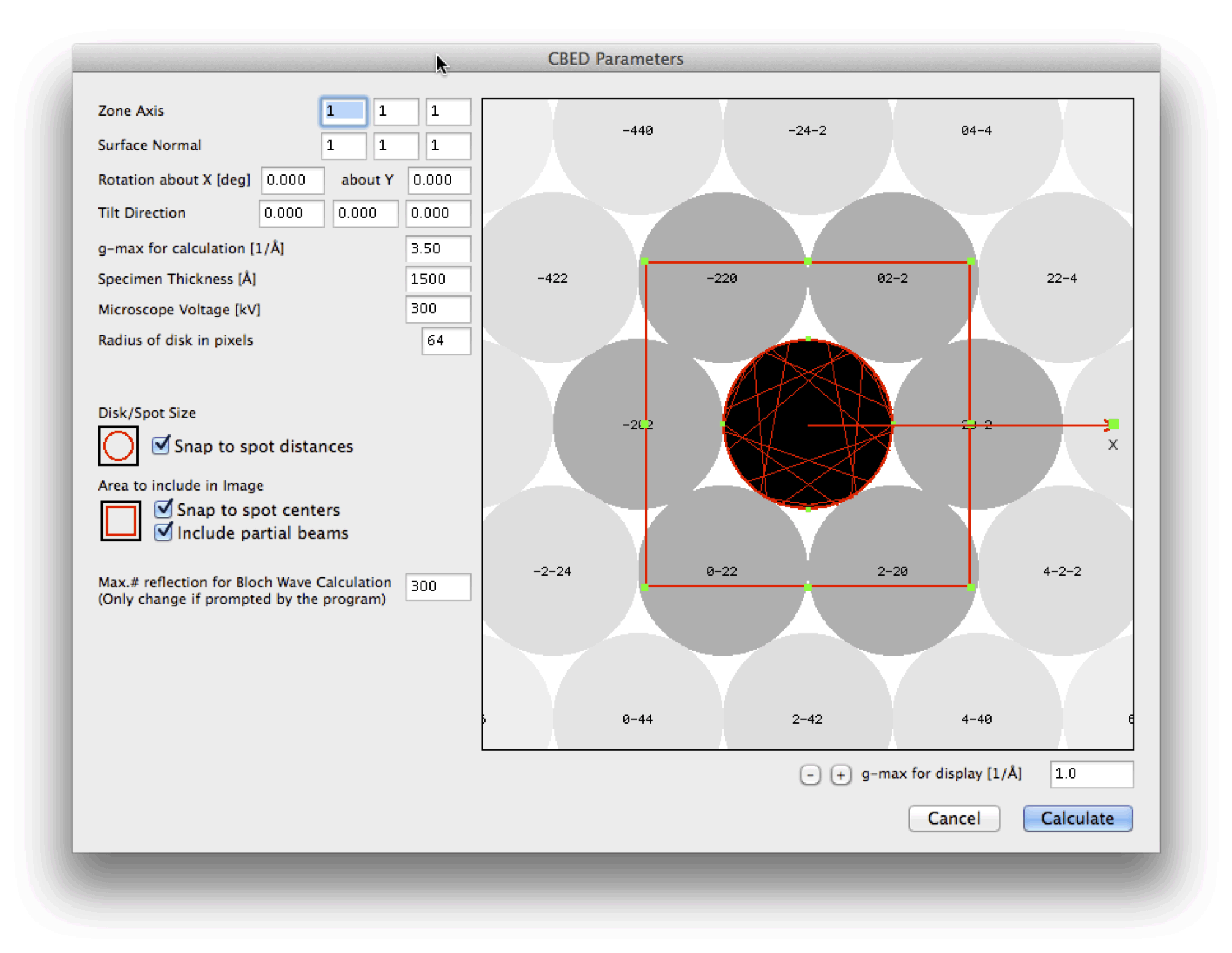
Task: Click the Specimen Thickness field
Action: point(438,279)
